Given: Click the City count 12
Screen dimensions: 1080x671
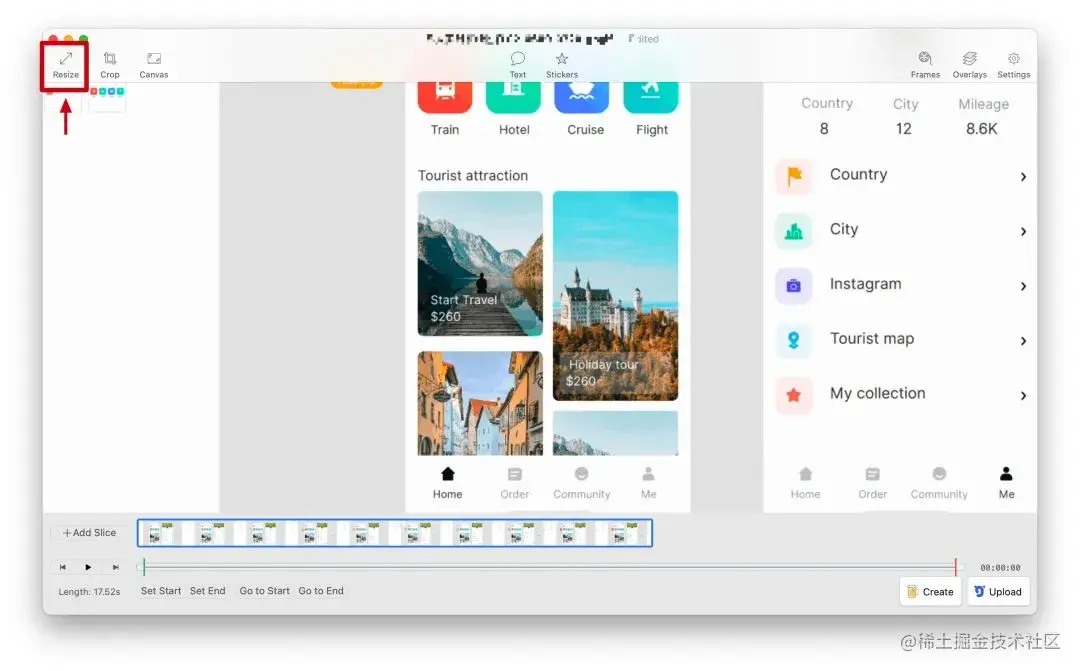Looking at the screenshot, I should [904, 129].
